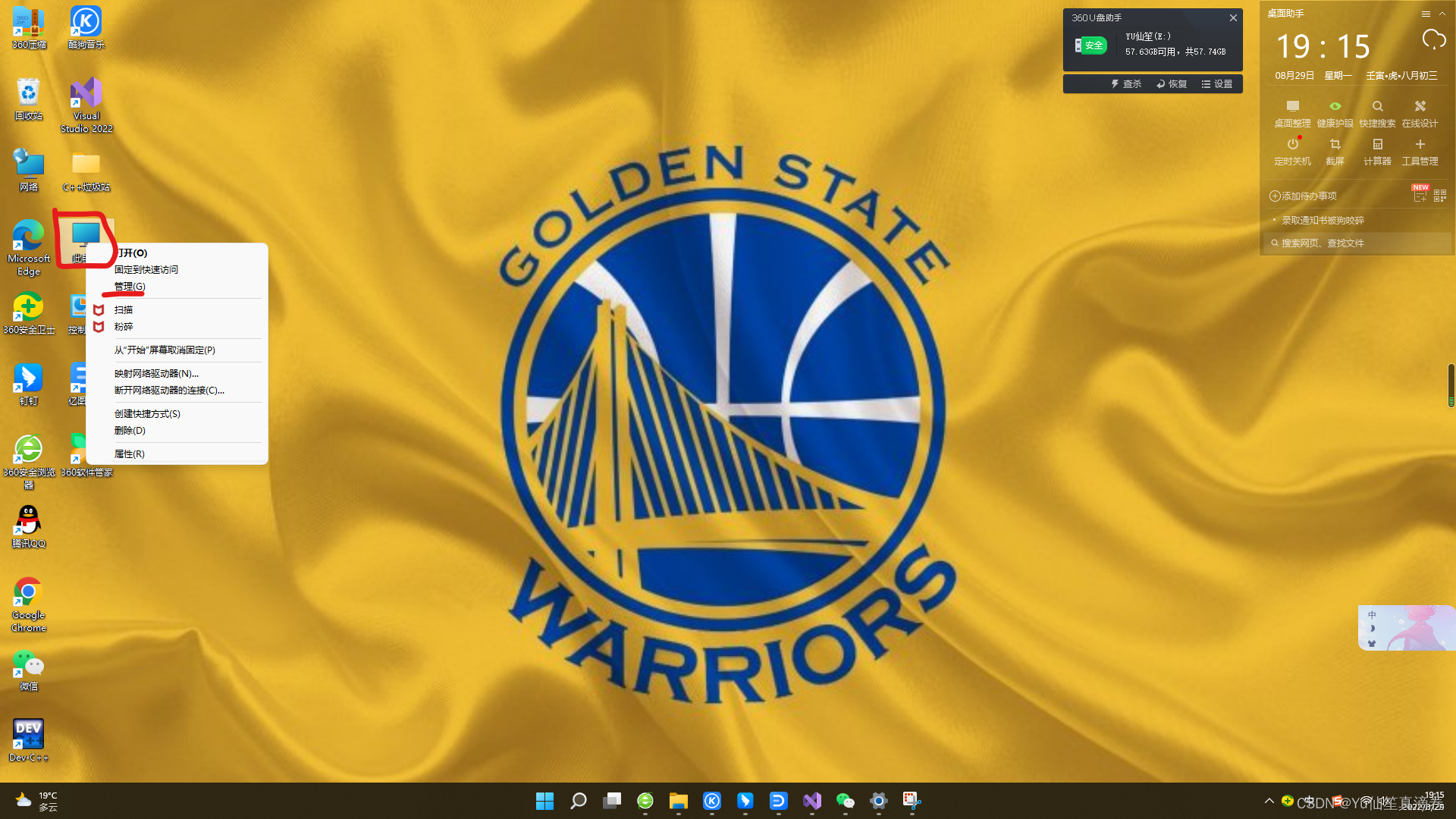
Task: Select 管理(G) in the context menu
Action: tap(130, 287)
